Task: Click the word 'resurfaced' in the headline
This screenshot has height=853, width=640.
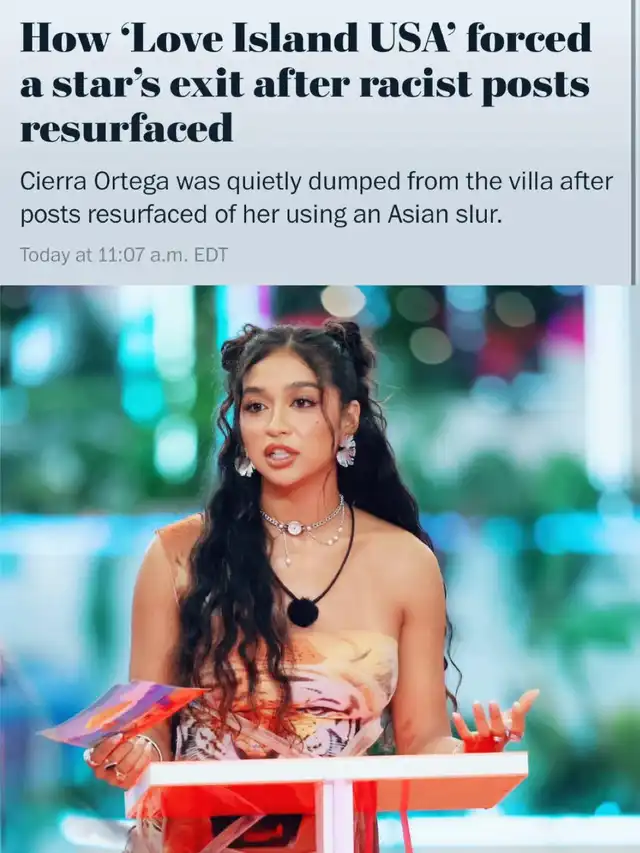Action: 127,128
